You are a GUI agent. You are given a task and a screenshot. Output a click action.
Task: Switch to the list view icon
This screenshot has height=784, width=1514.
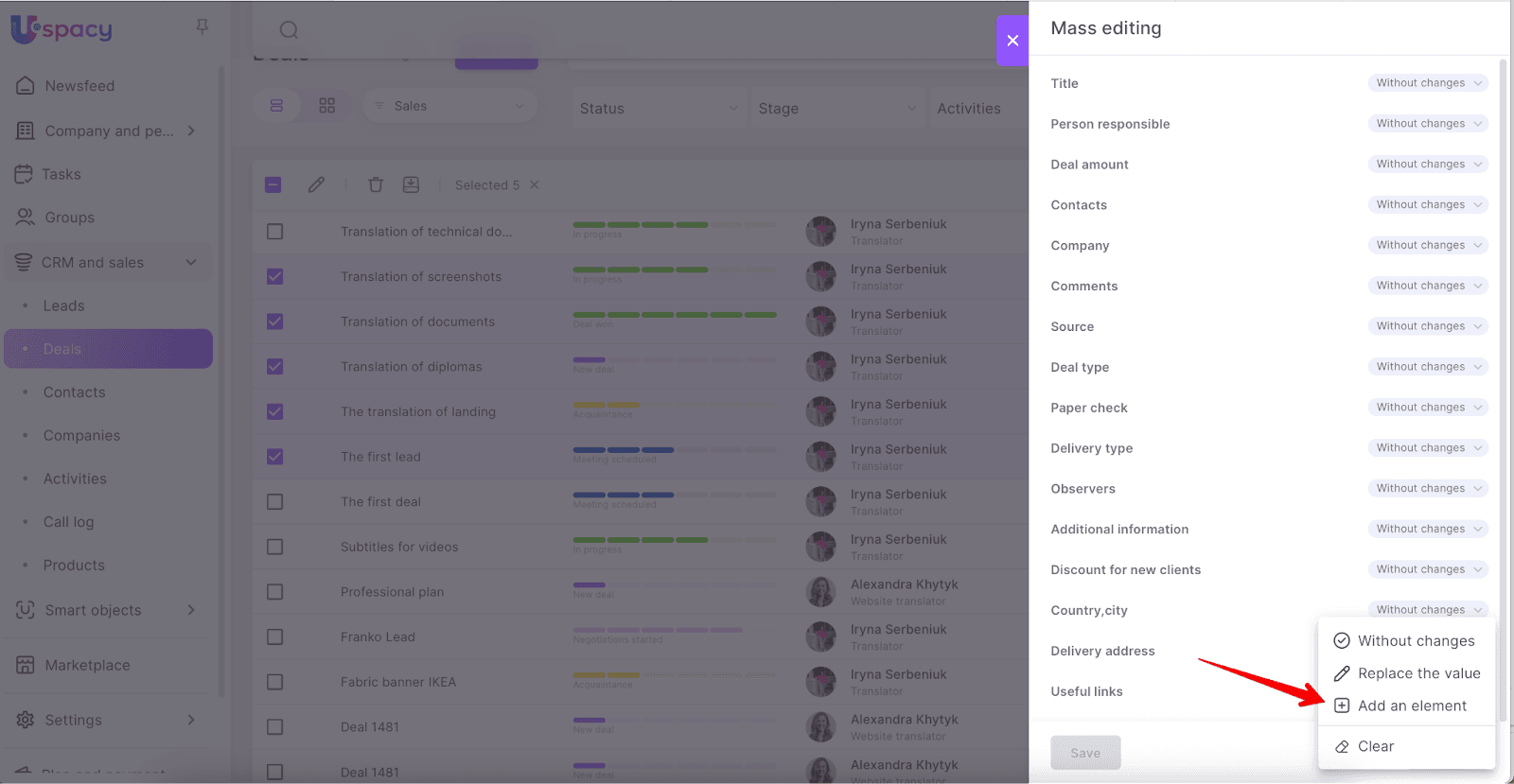pyautogui.click(x=276, y=106)
